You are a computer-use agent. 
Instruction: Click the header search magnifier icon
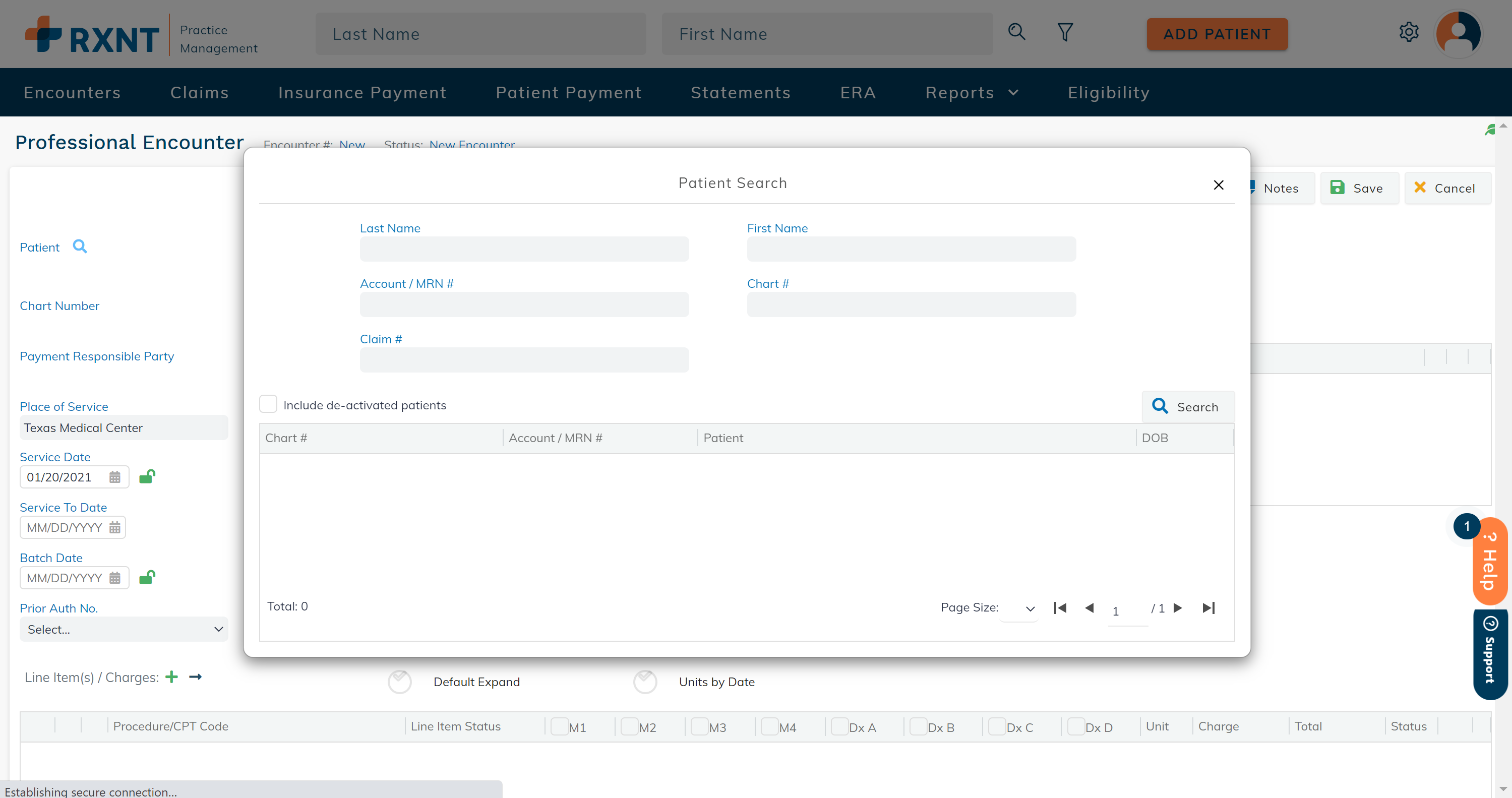click(x=1016, y=32)
